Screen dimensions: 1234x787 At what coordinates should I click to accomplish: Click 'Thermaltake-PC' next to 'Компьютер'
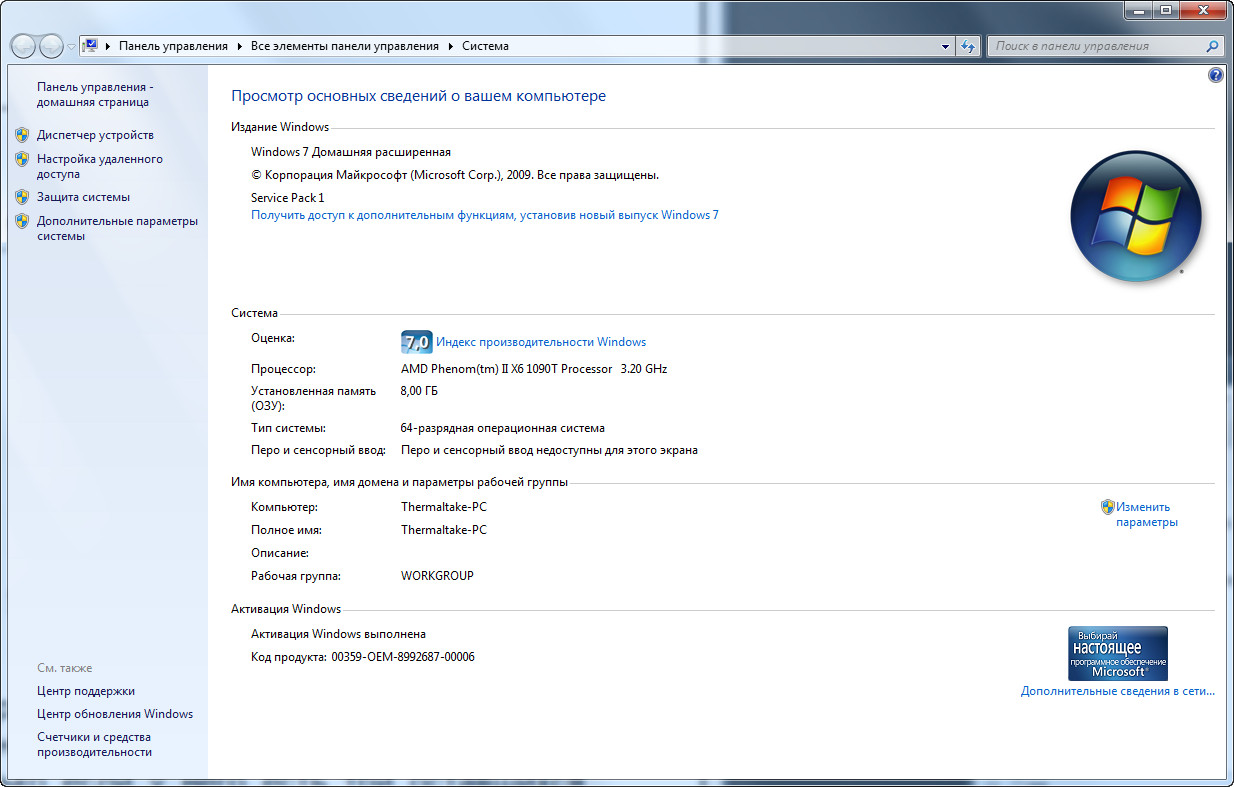pos(444,507)
